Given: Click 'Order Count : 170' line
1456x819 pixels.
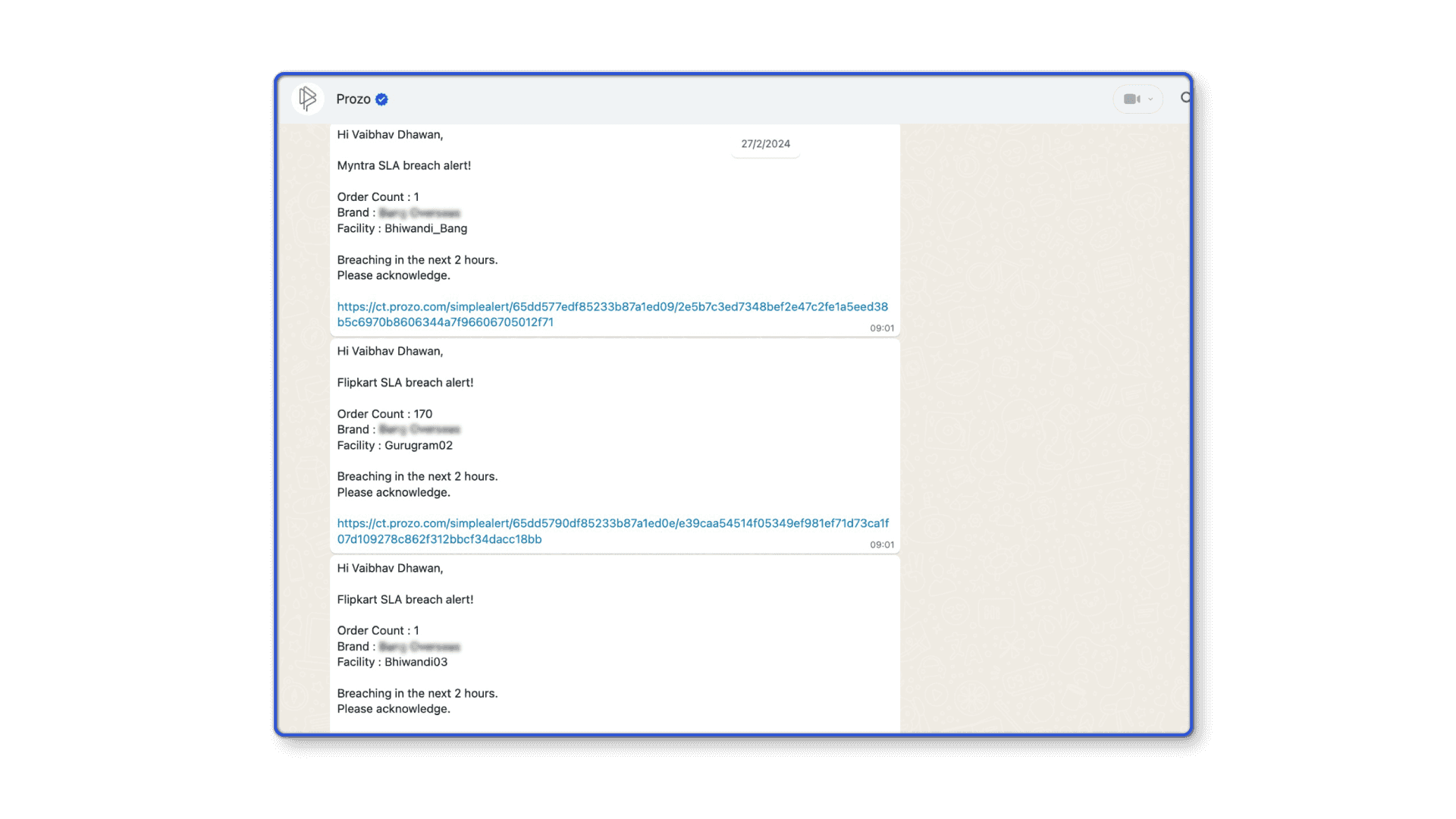Looking at the screenshot, I should (384, 414).
